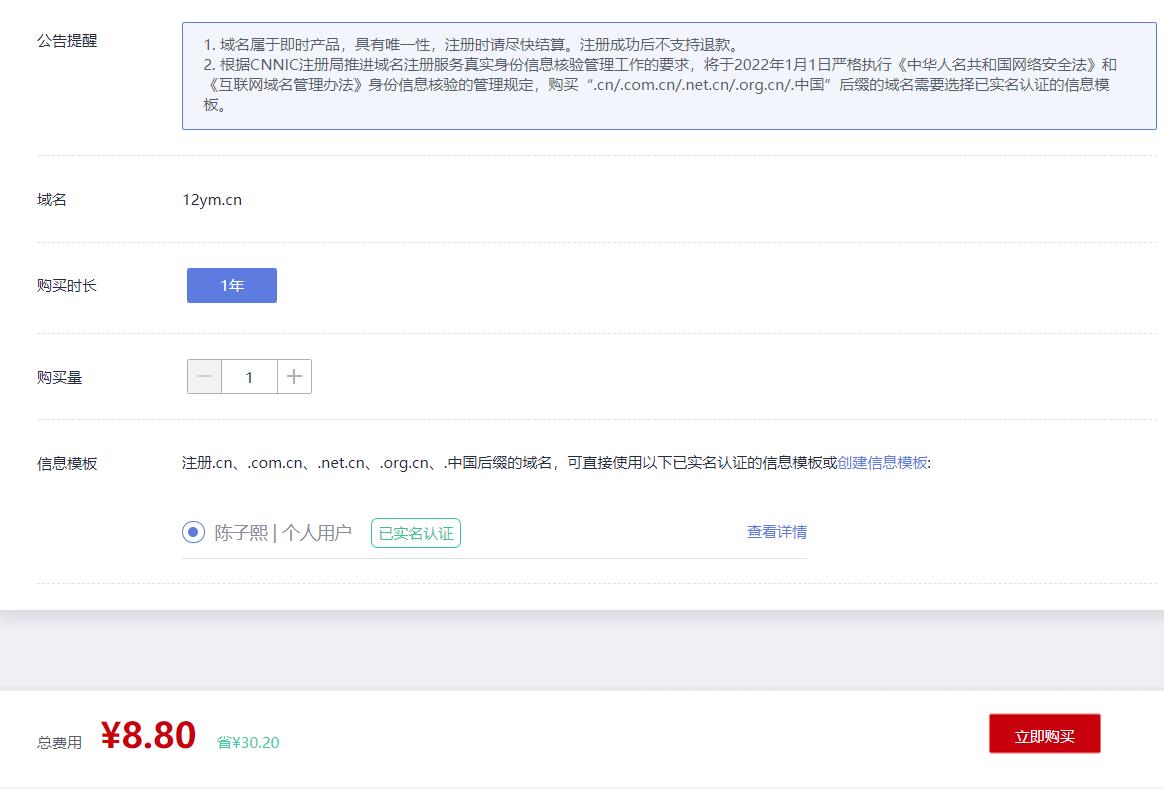The height and width of the screenshot is (789, 1164).
Task: Select the 陈子熙 template radio button
Action: click(193, 532)
